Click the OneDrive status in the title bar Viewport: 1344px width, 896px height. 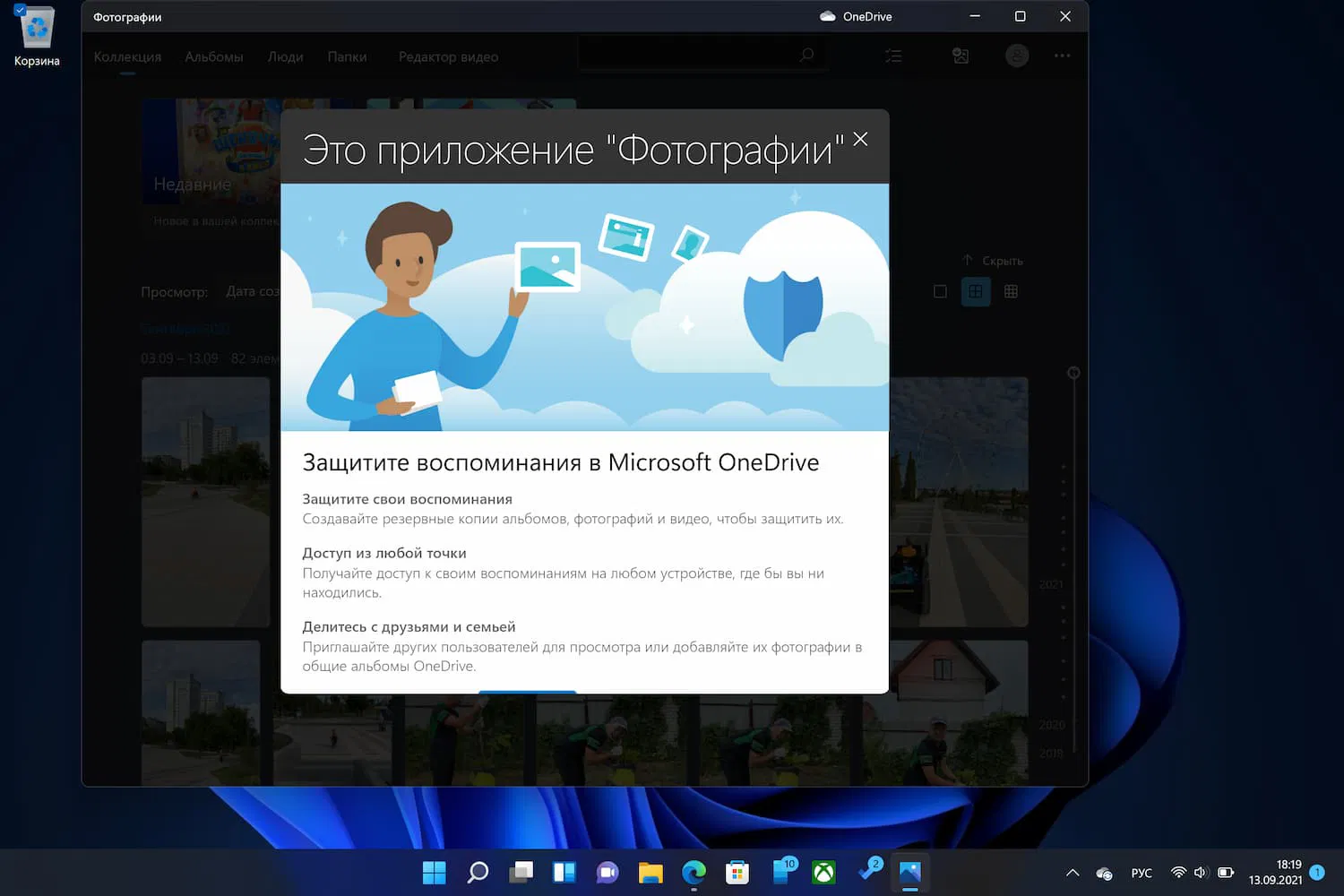click(856, 16)
